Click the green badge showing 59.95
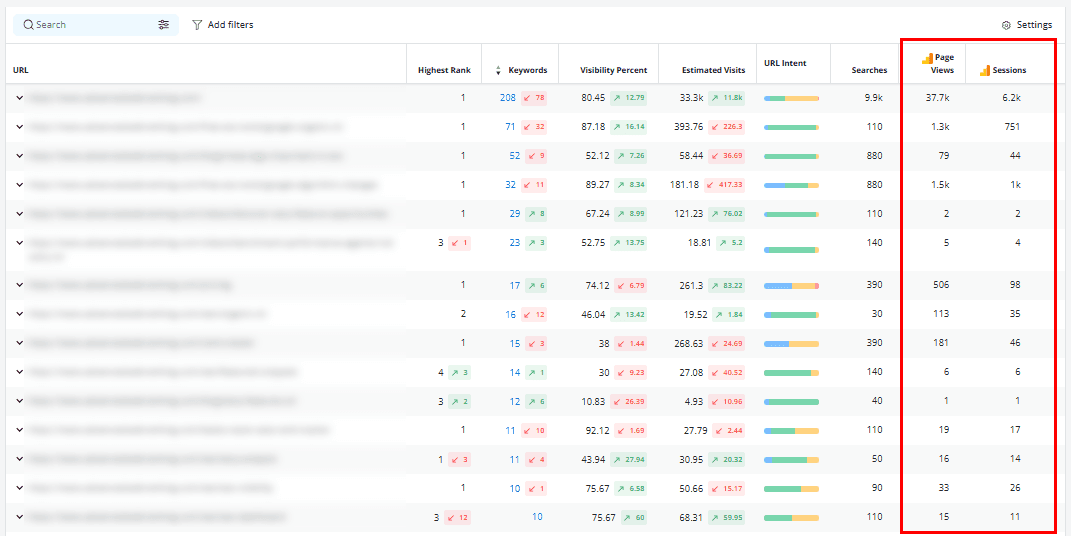 tap(727, 517)
